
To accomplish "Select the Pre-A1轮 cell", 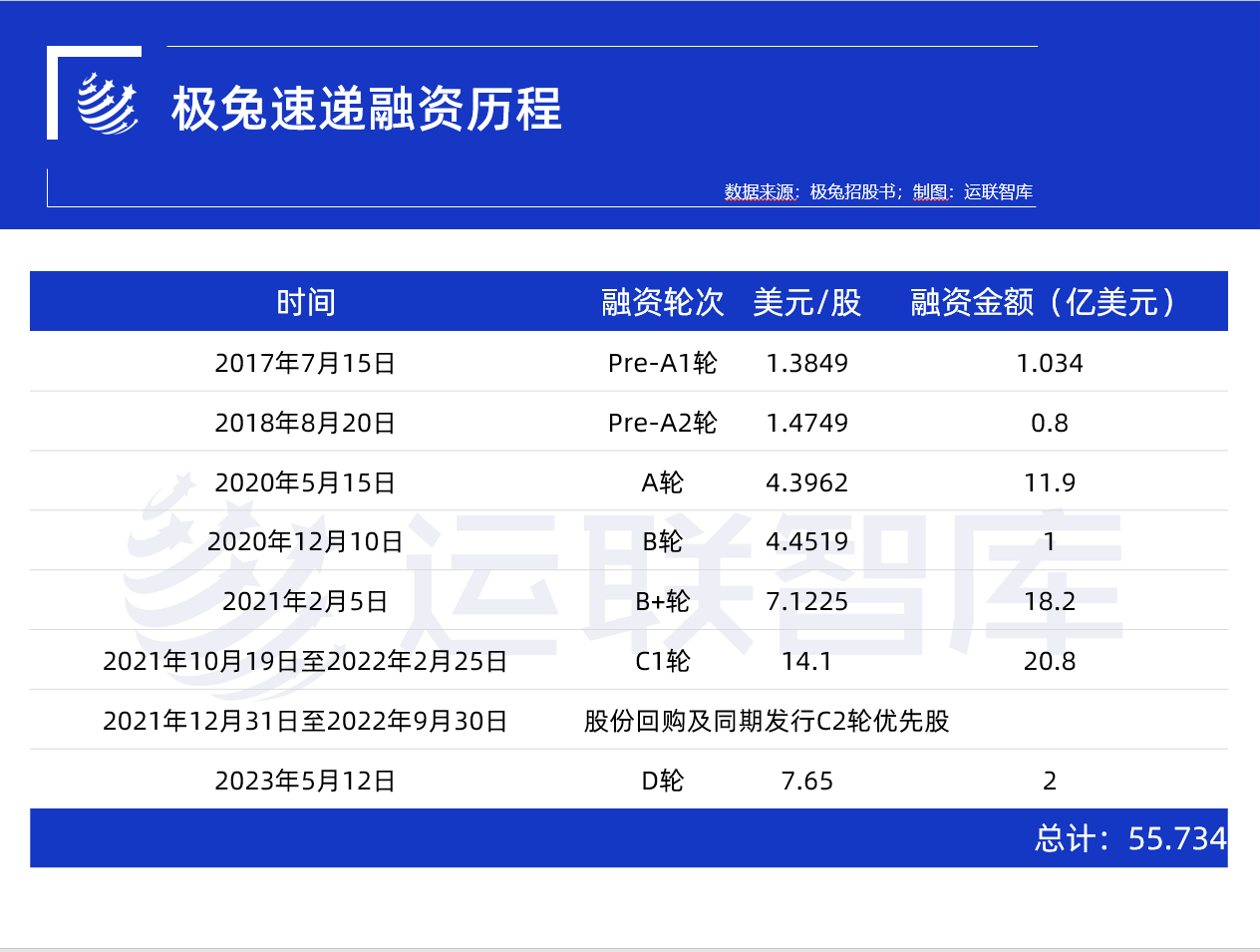I will pos(663,363).
